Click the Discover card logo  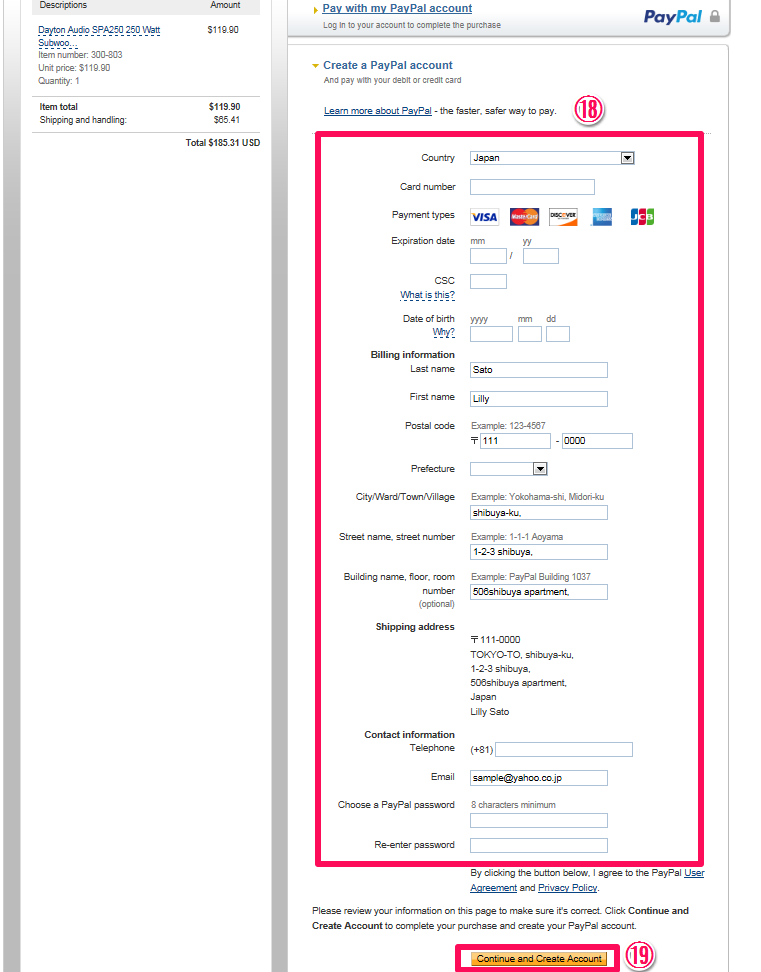click(x=563, y=217)
